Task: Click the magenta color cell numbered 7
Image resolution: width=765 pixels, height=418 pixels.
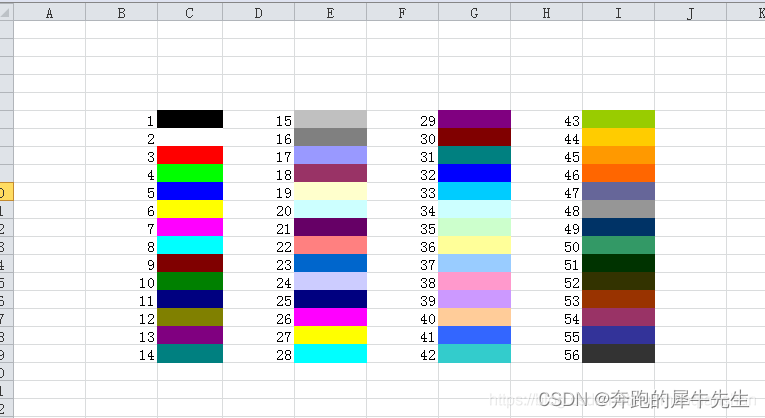Action: pos(190,227)
